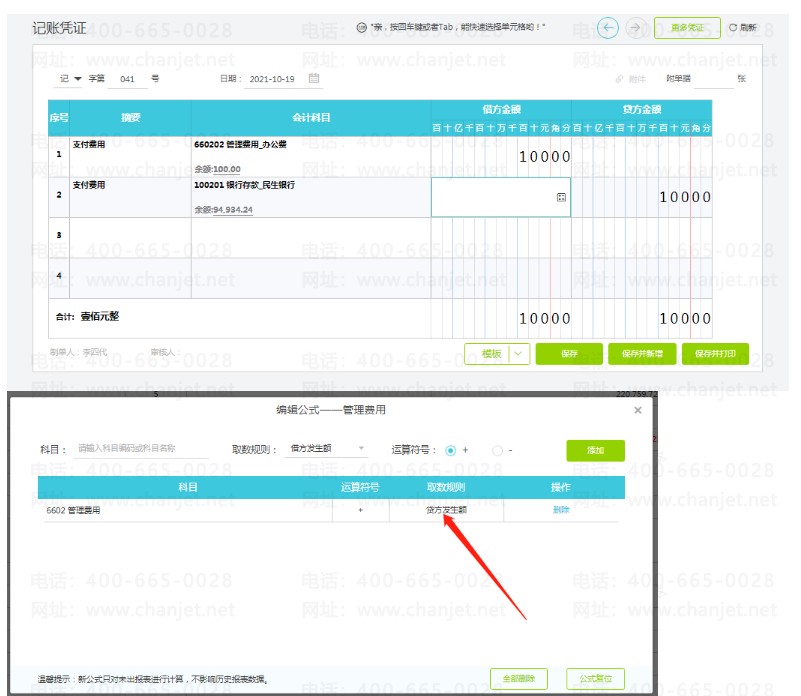Click row 1 debit amount 10000

coord(545,157)
